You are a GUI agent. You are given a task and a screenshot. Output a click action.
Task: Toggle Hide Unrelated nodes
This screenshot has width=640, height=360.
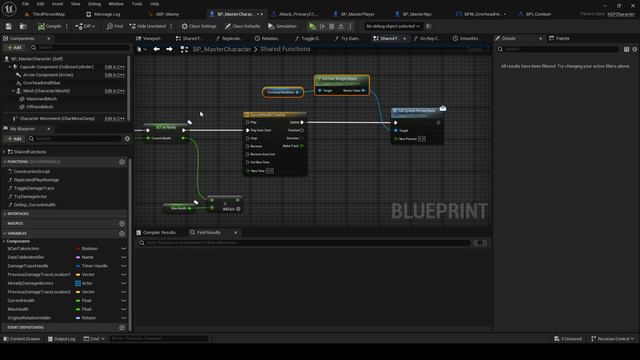147,26
